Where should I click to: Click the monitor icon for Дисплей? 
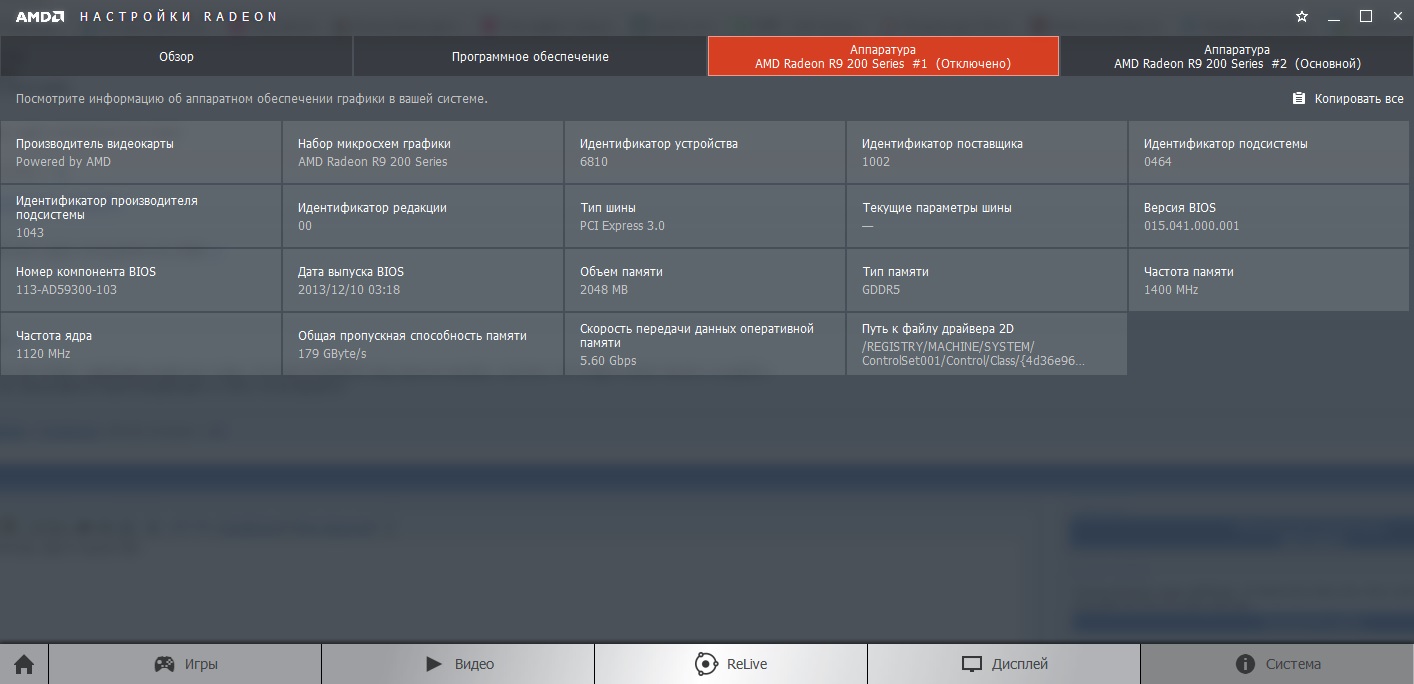click(x=972, y=664)
